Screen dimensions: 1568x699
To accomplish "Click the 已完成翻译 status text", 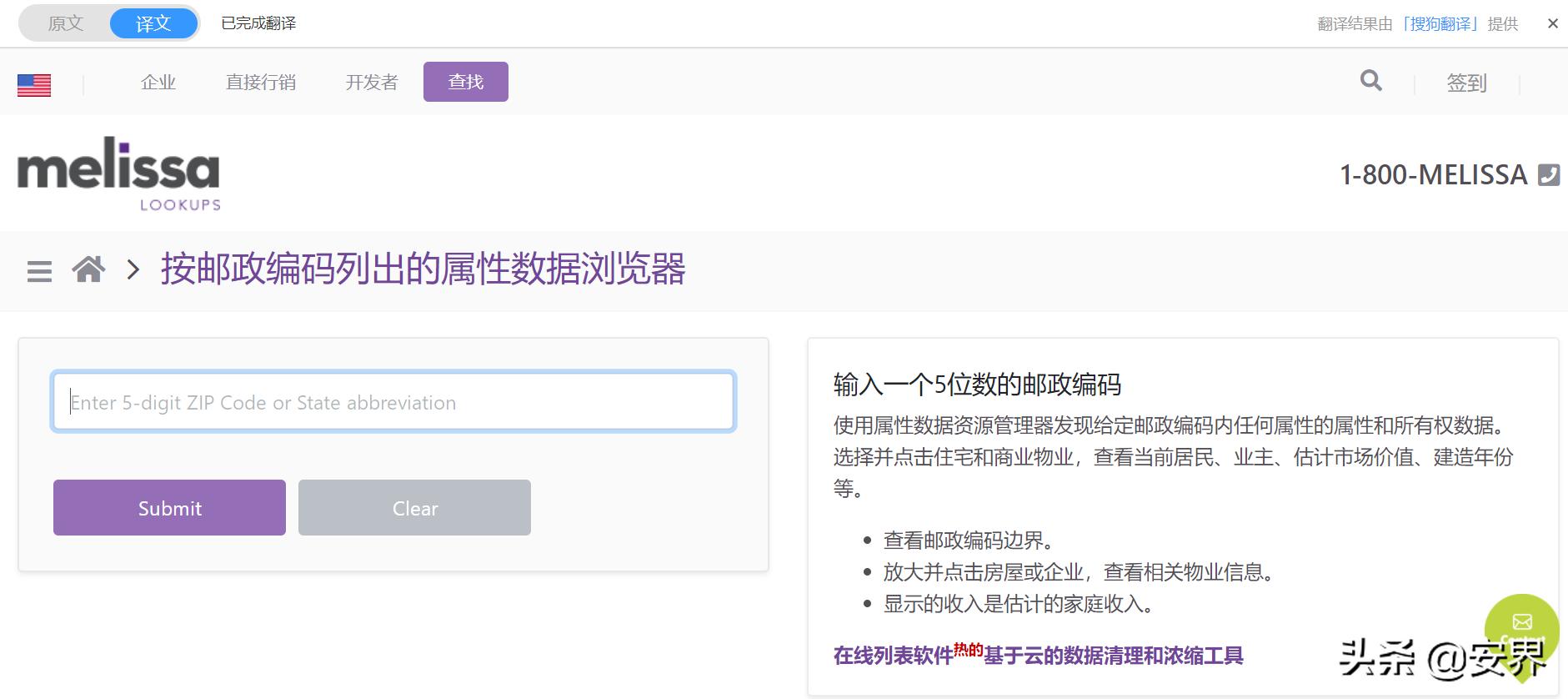I will (258, 23).
